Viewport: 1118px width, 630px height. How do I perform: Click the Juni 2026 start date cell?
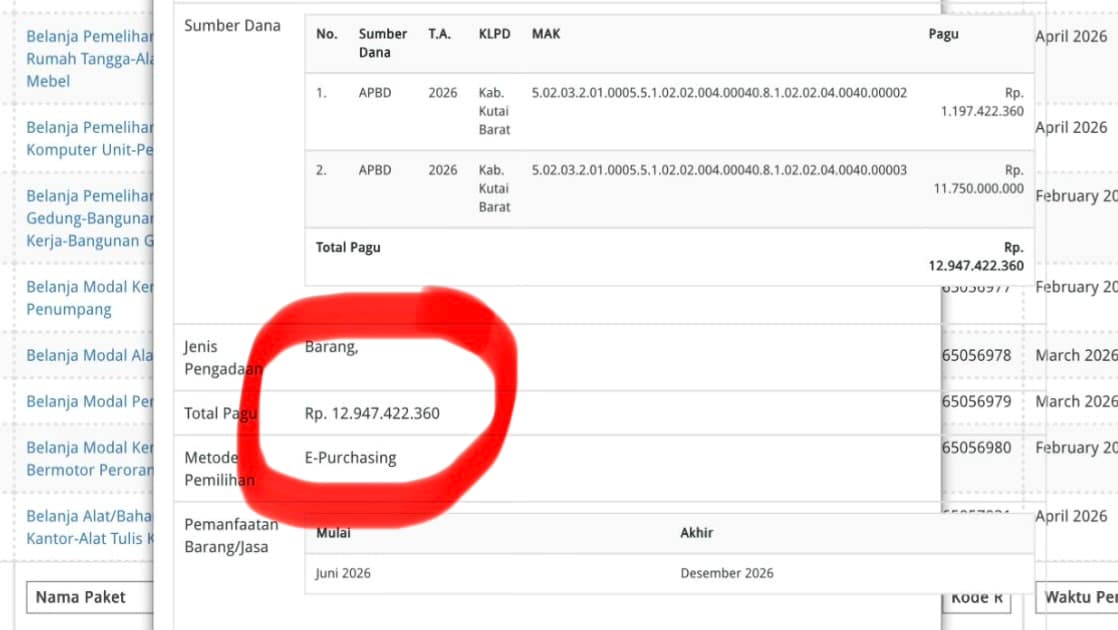coord(343,573)
